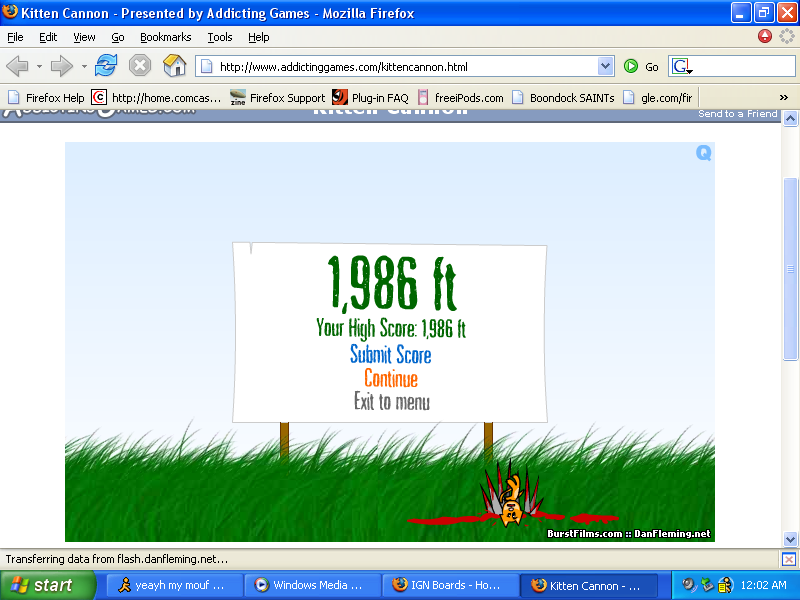Expand the address bar history dropdown
Screen dimensions: 800x600
point(605,66)
